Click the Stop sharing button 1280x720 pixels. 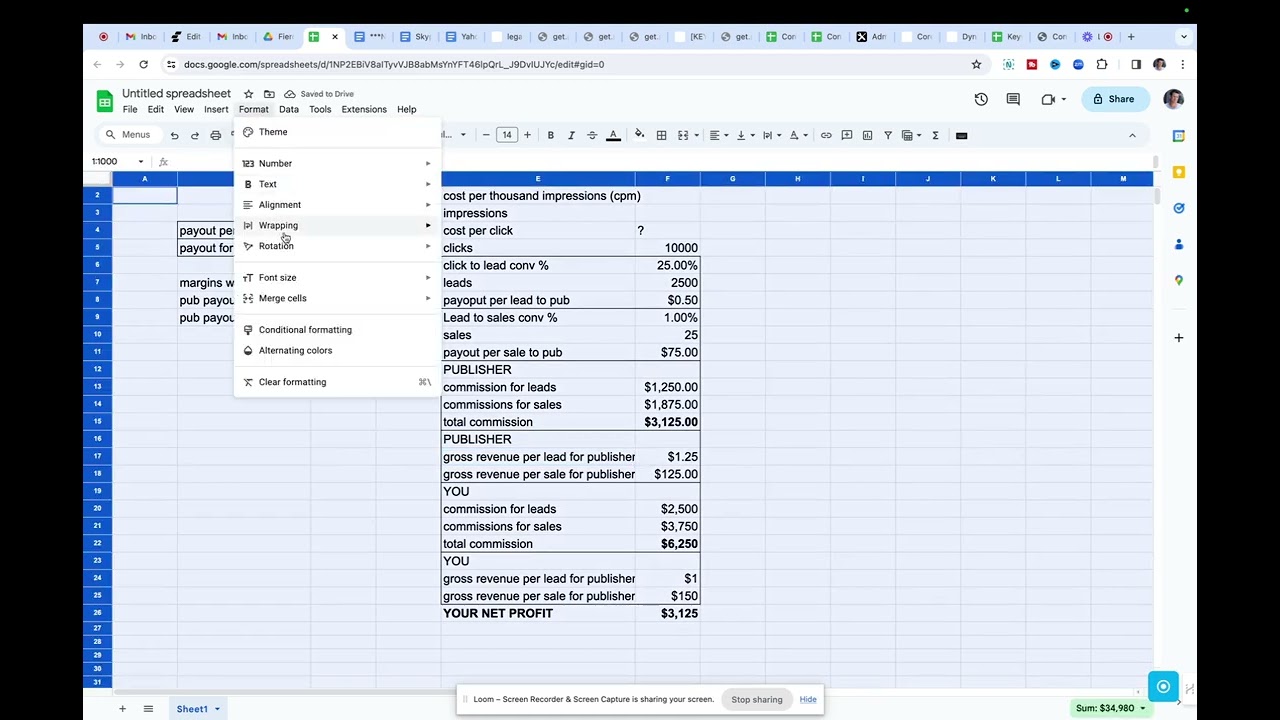point(757,699)
